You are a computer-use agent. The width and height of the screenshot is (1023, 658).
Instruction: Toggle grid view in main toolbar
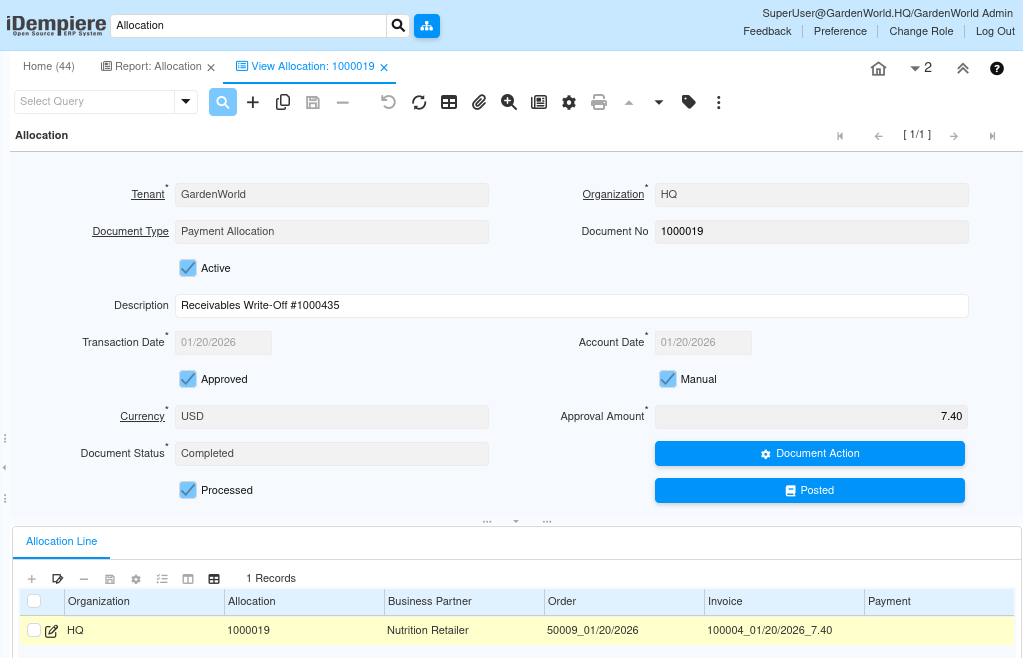(449, 102)
